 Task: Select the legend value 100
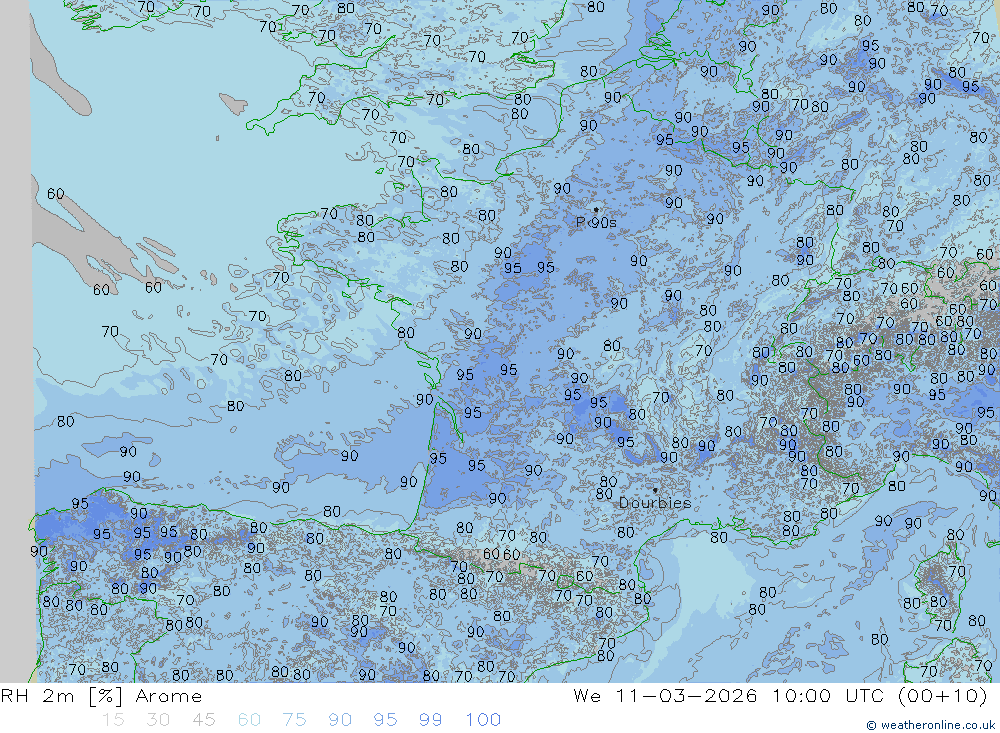pos(483,720)
